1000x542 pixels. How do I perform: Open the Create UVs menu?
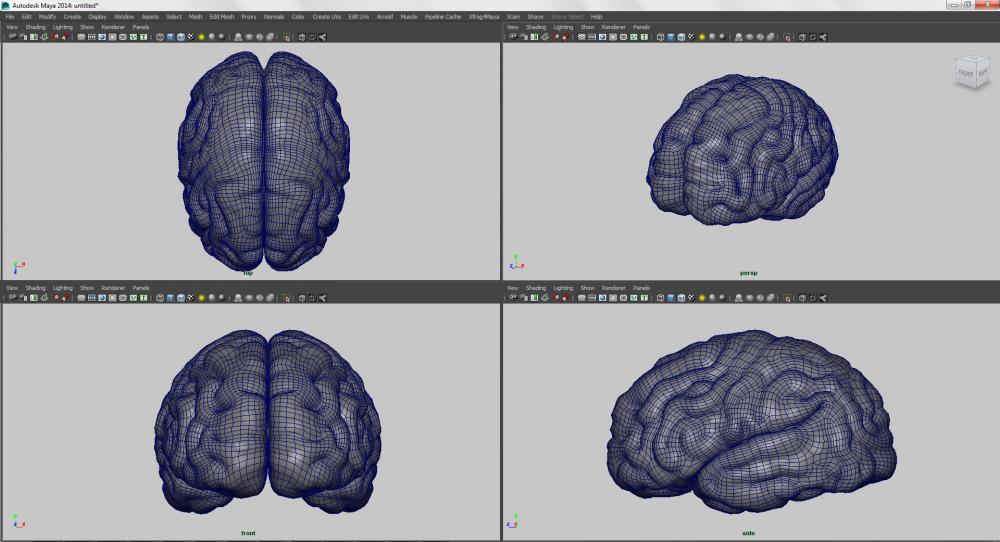[x=326, y=17]
